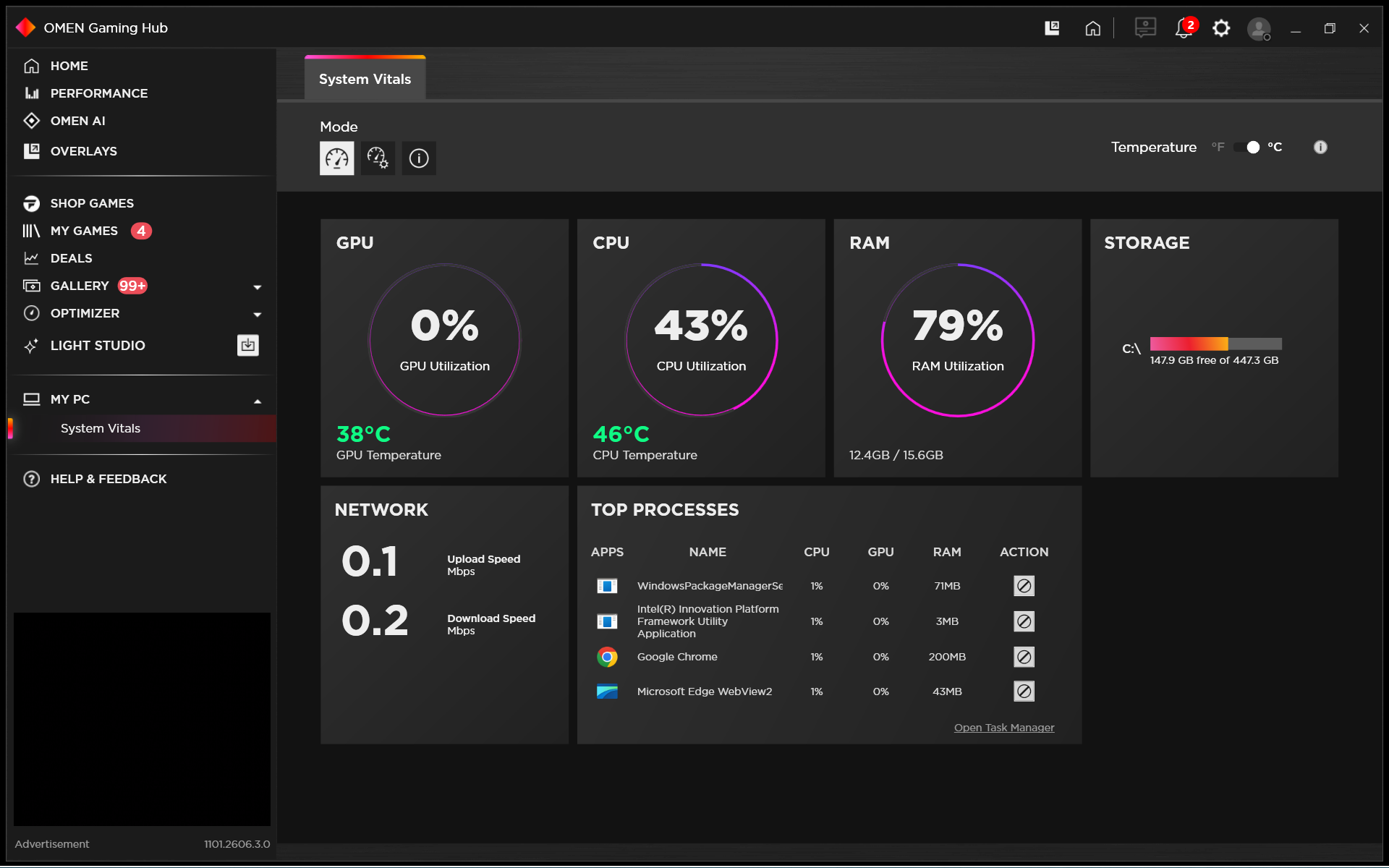Open Task Manager link
Screen dimensions: 1389x868
(x=1004, y=728)
